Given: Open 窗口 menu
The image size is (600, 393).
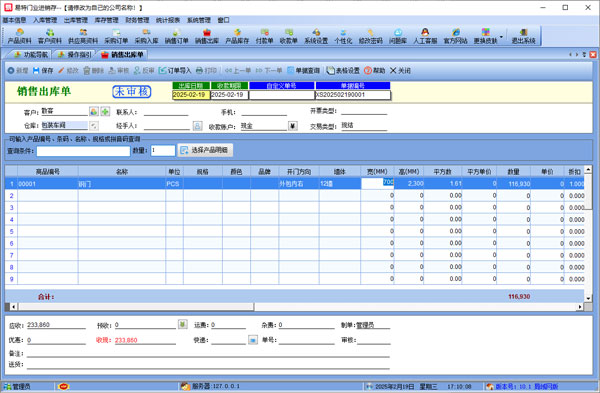Looking at the screenshot, I should click(x=223, y=20).
